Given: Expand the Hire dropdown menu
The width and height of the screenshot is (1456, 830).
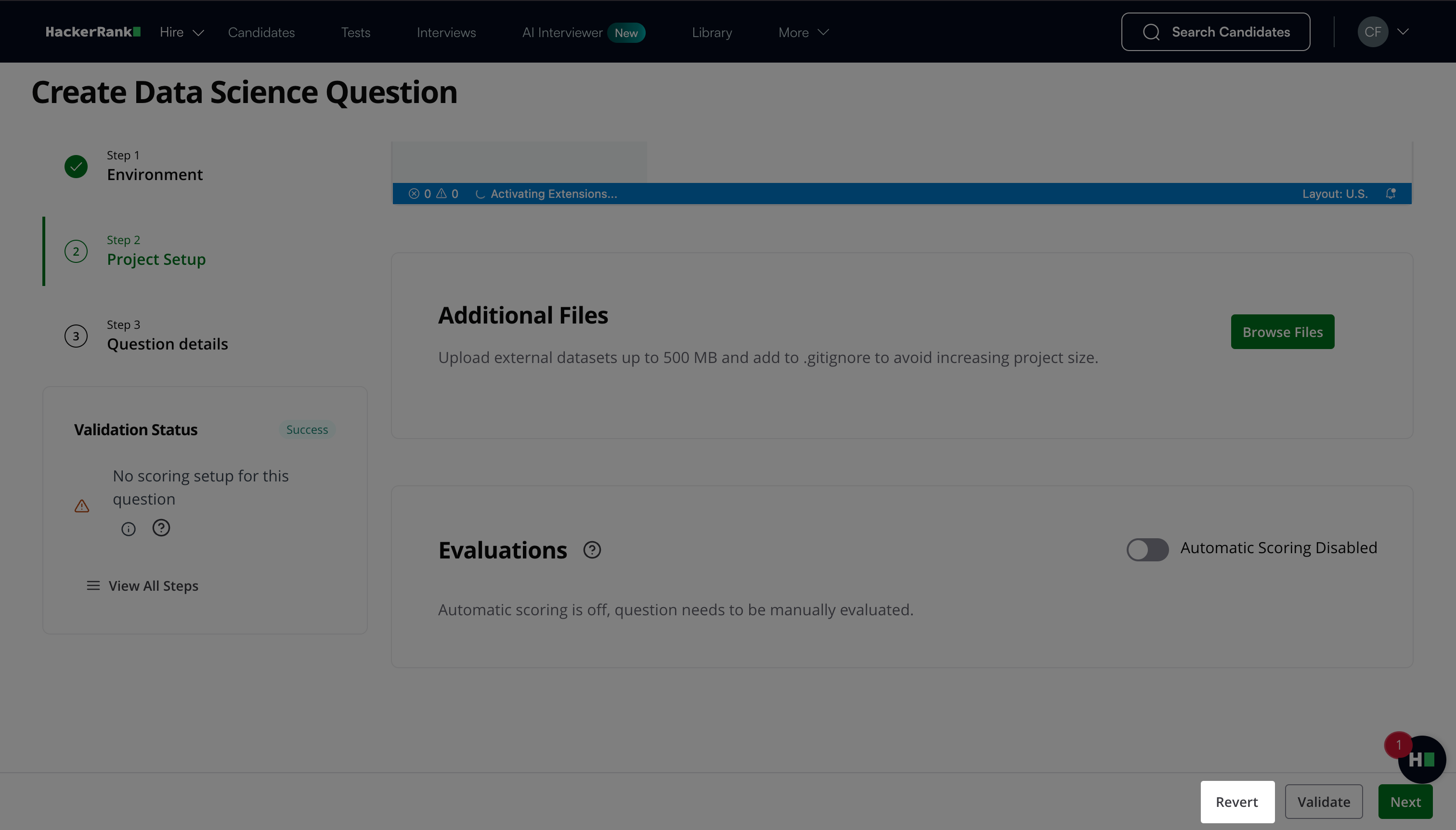Looking at the screenshot, I should coord(182,32).
